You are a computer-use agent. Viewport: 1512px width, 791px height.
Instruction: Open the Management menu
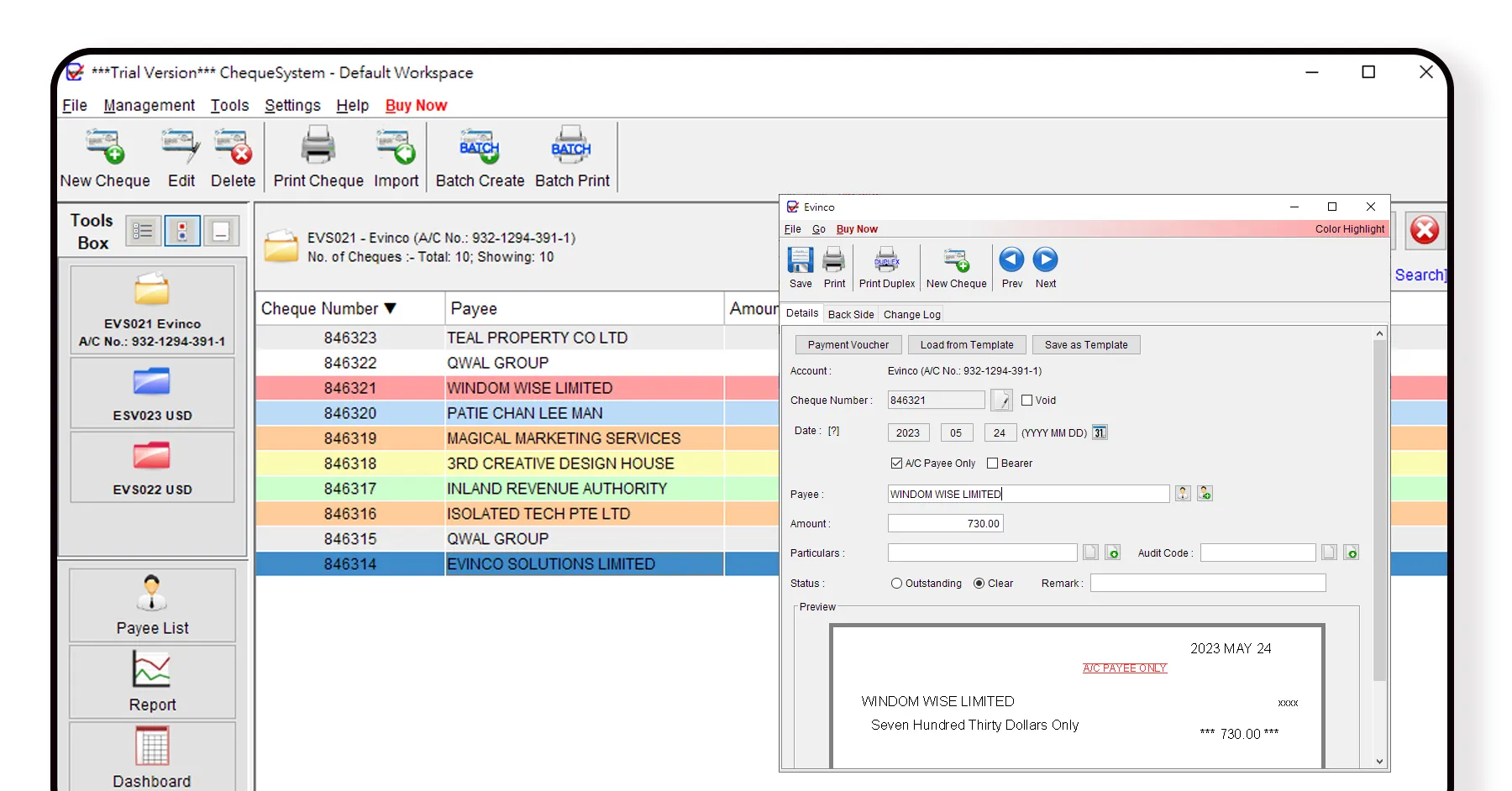pos(149,105)
